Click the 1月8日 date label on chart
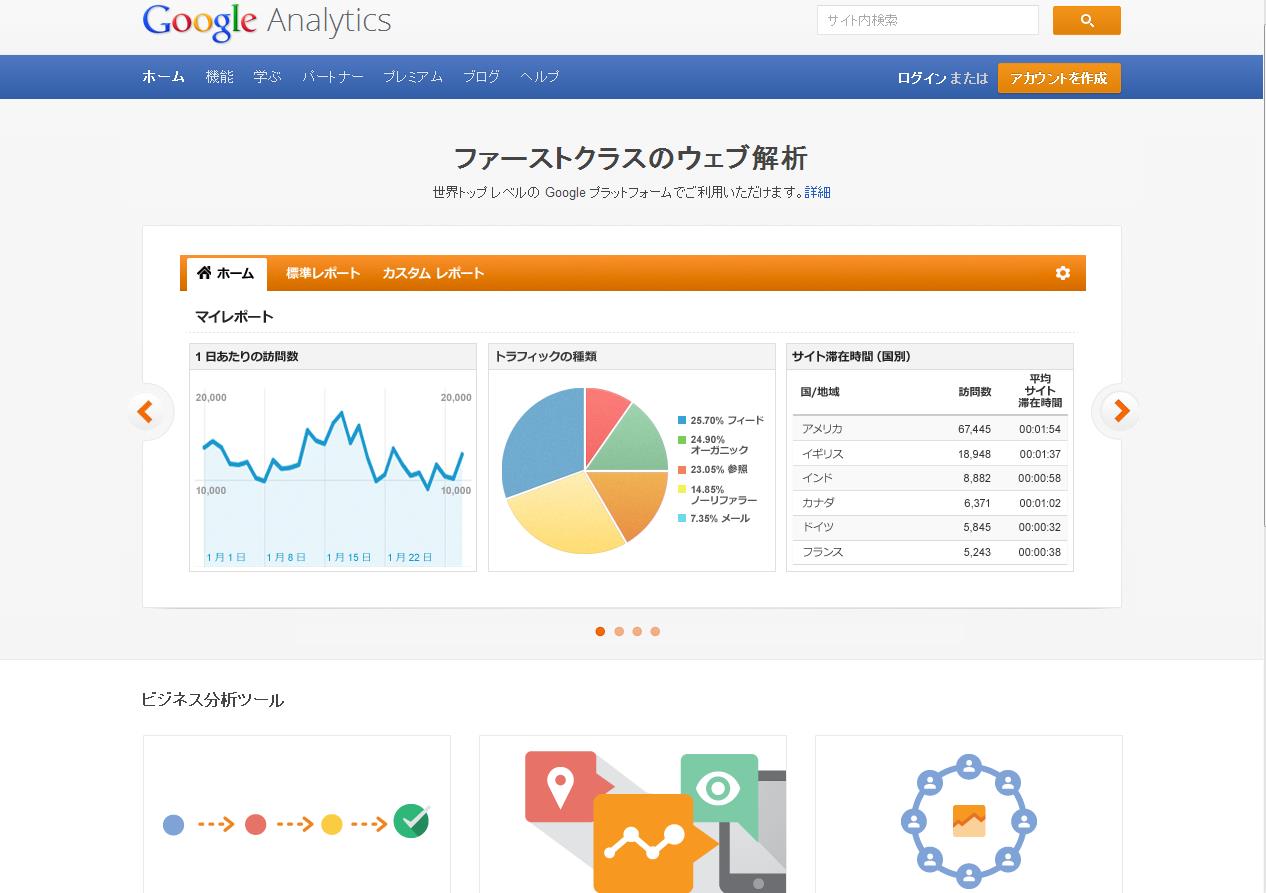The image size is (1266, 893). [x=286, y=557]
